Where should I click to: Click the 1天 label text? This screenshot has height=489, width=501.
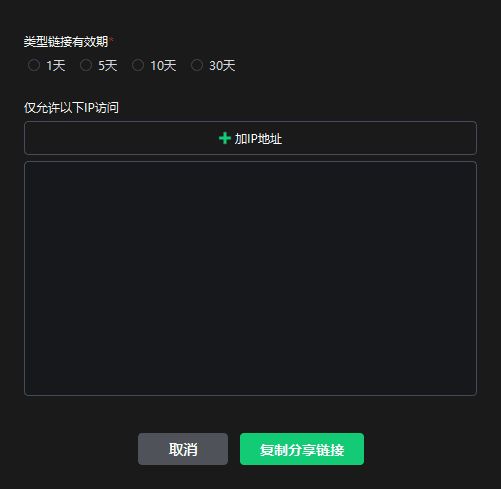56,65
